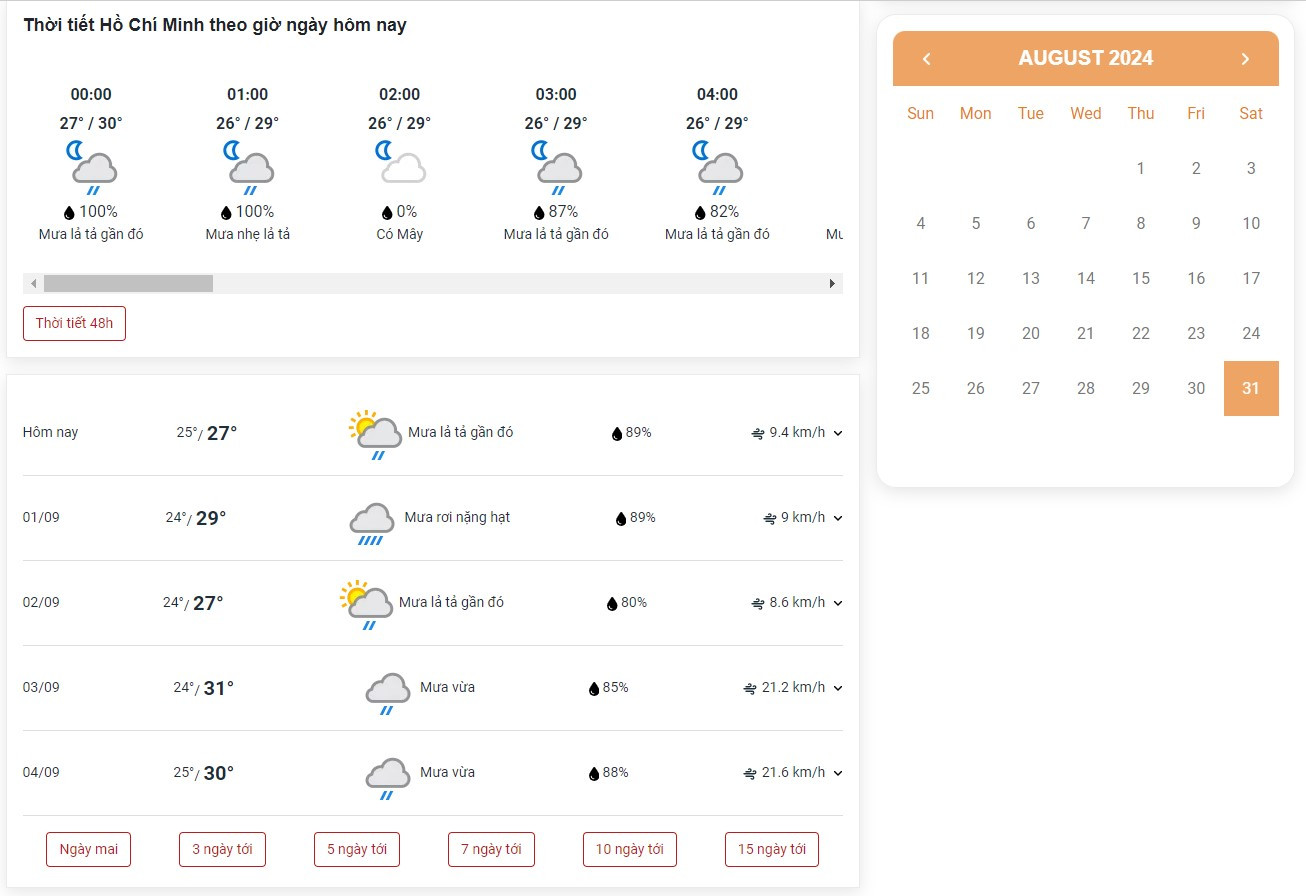Open the 15 ngày tới forecast

tap(772, 849)
